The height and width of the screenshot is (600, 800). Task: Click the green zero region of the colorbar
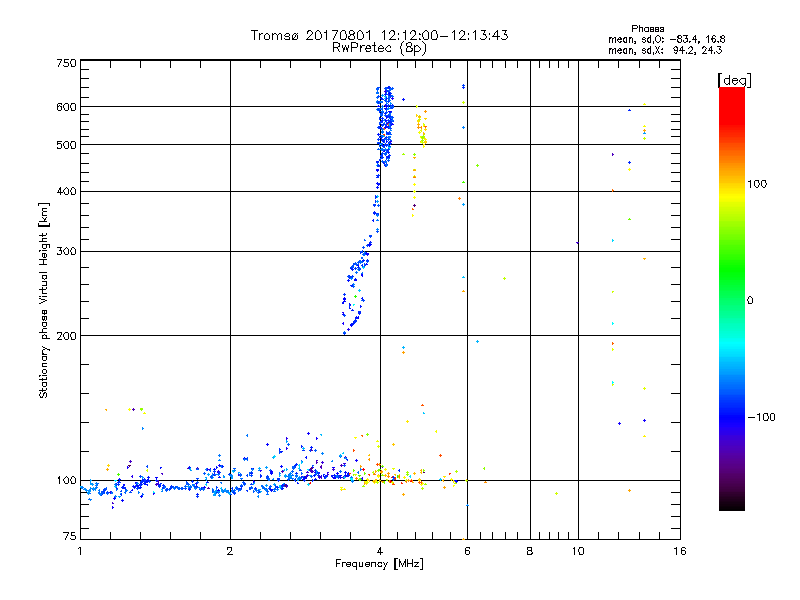[732, 300]
